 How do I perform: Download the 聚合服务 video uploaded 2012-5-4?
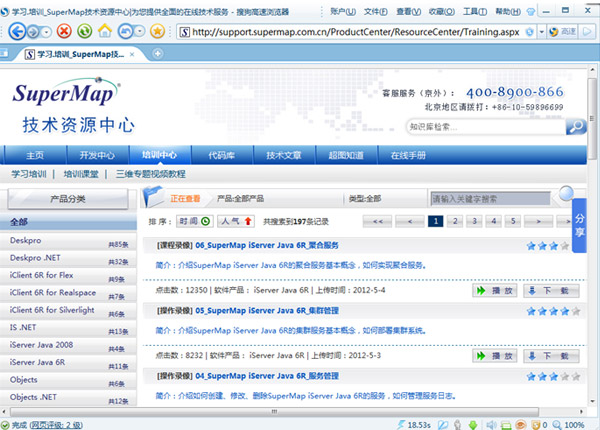pyautogui.click(x=551, y=291)
